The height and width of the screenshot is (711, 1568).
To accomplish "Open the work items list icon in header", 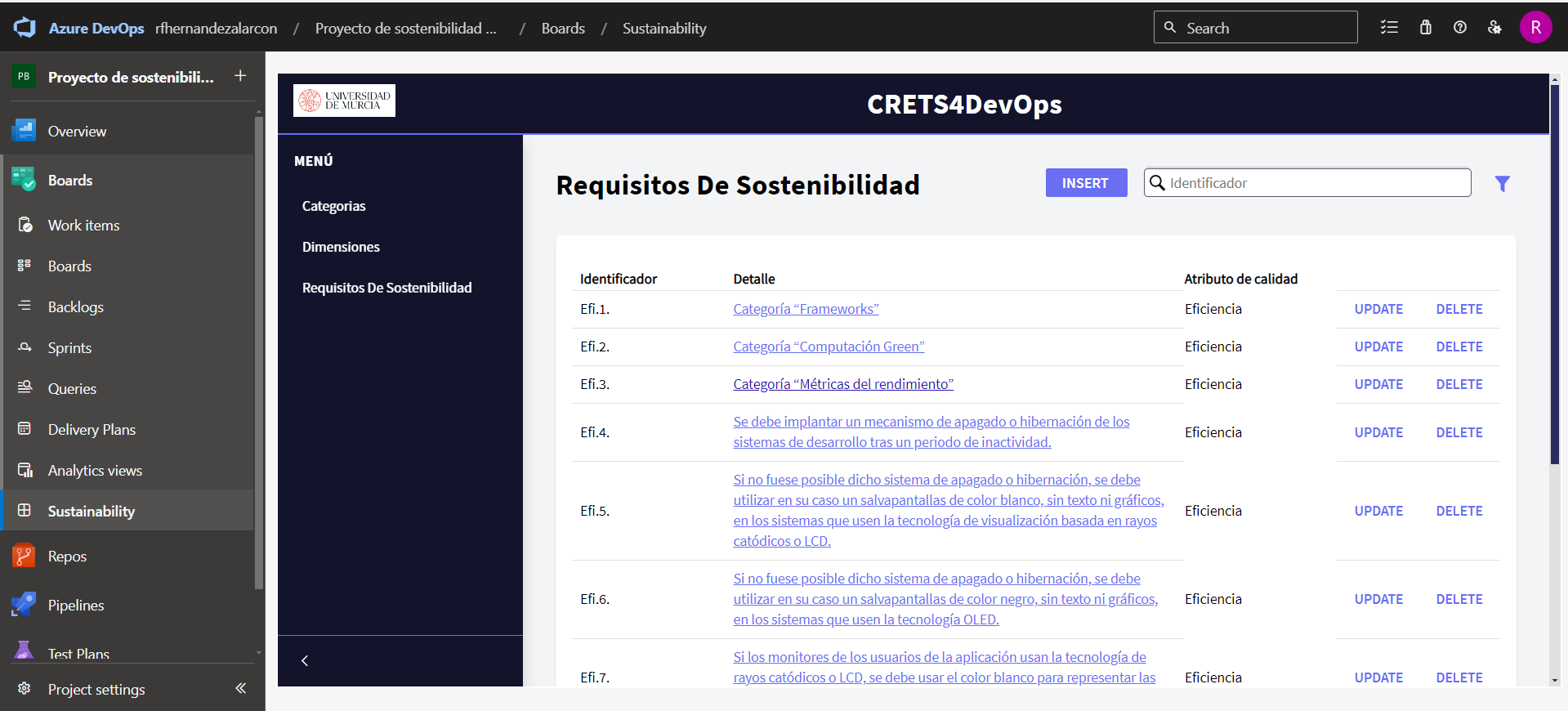I will pos(1389,28).
